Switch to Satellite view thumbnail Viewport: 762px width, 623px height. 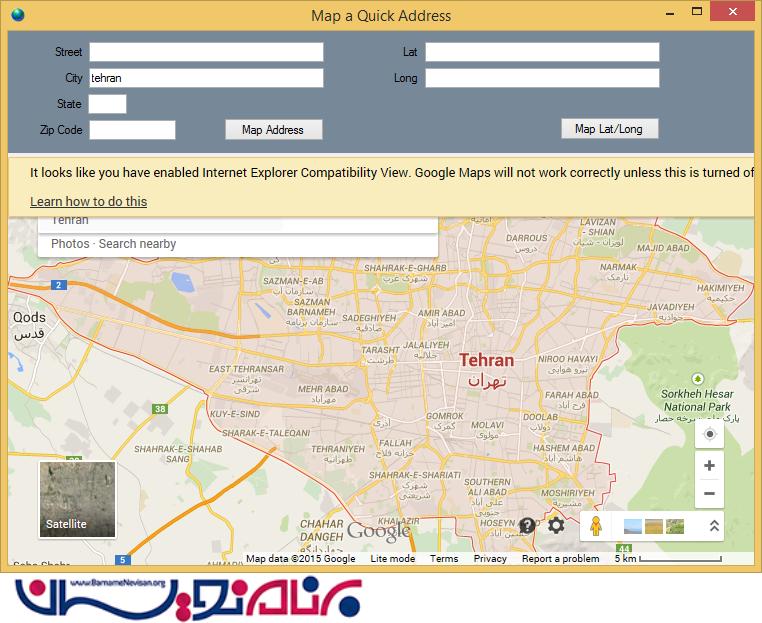tap(77, 499)
